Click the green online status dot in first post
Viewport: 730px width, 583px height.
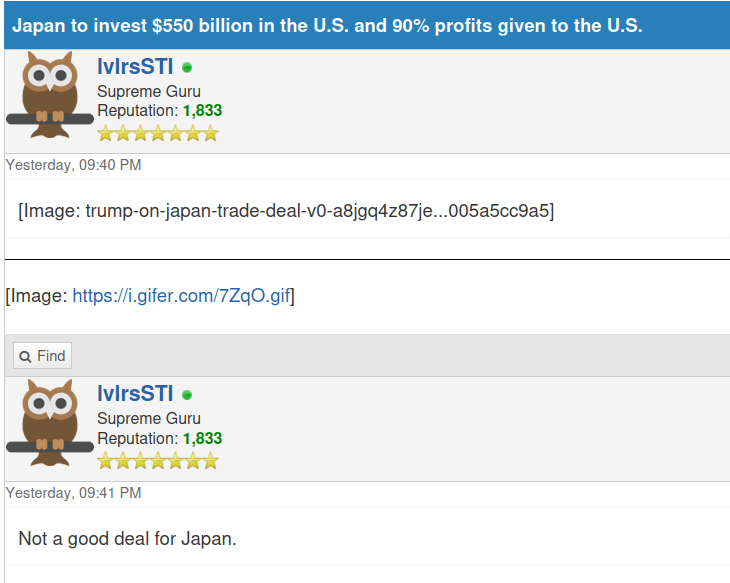(187, 68)
